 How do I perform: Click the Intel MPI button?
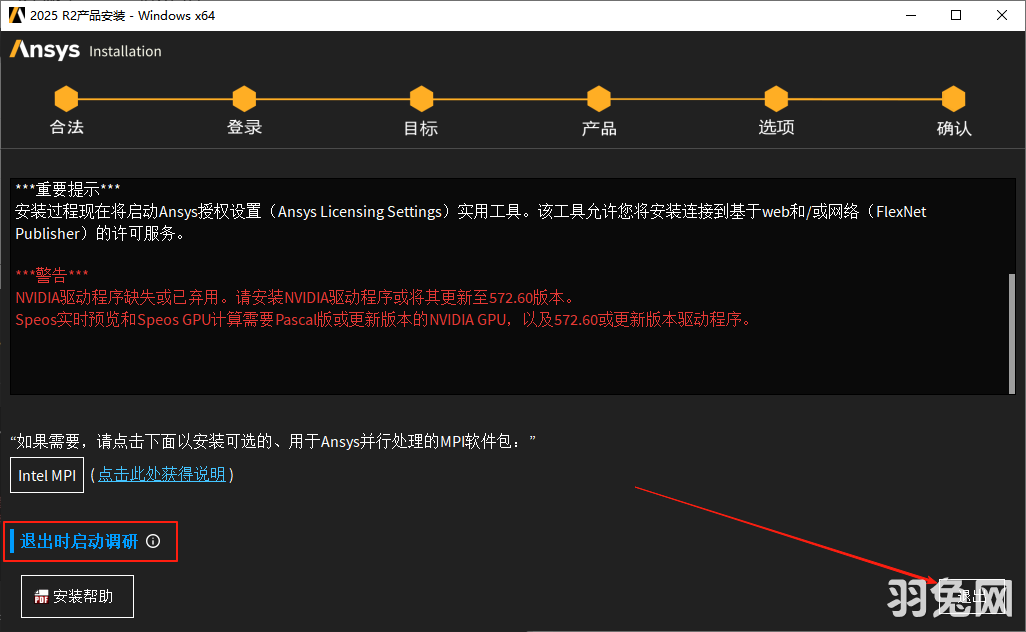tap(46, 475)
